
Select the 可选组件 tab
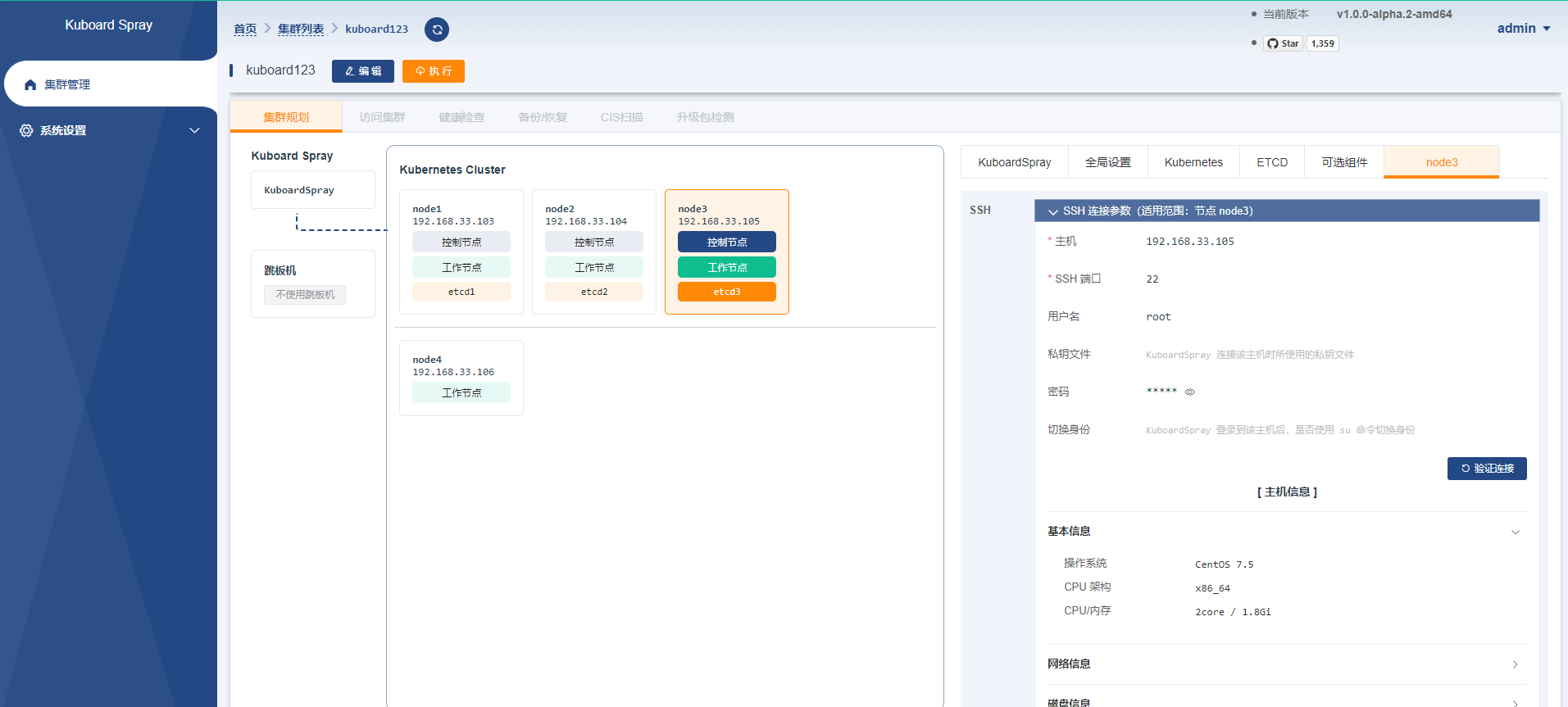[x=1344, y=162]
